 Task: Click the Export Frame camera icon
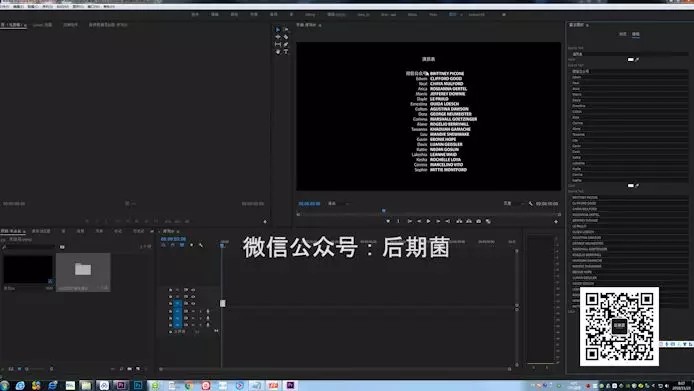click(478, 221)
